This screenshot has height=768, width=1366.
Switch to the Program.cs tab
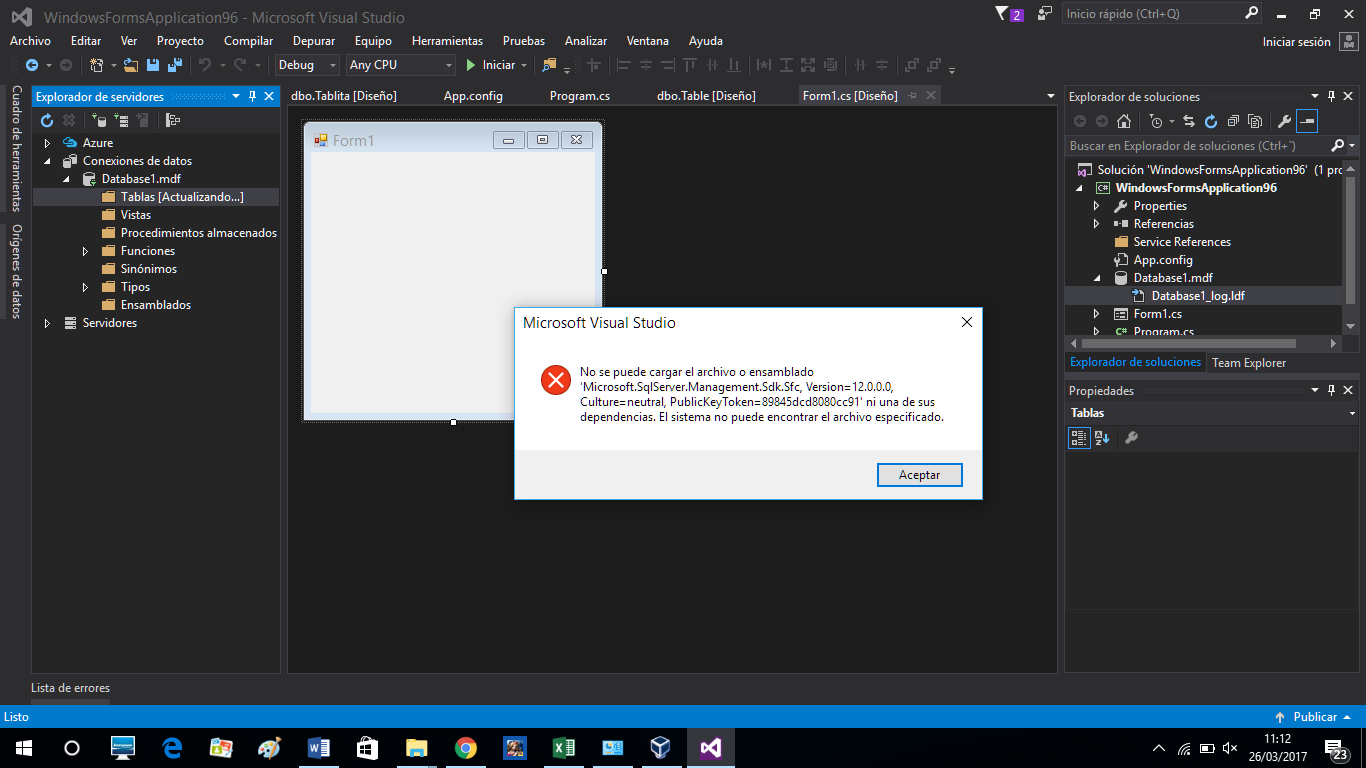click(580, 96)
